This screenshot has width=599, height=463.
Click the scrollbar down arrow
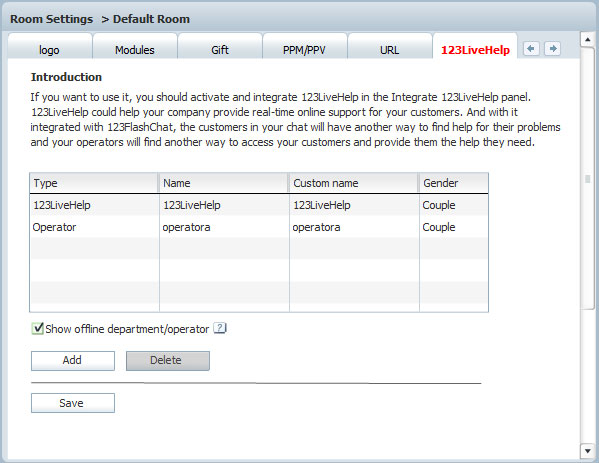coord(588,451)
